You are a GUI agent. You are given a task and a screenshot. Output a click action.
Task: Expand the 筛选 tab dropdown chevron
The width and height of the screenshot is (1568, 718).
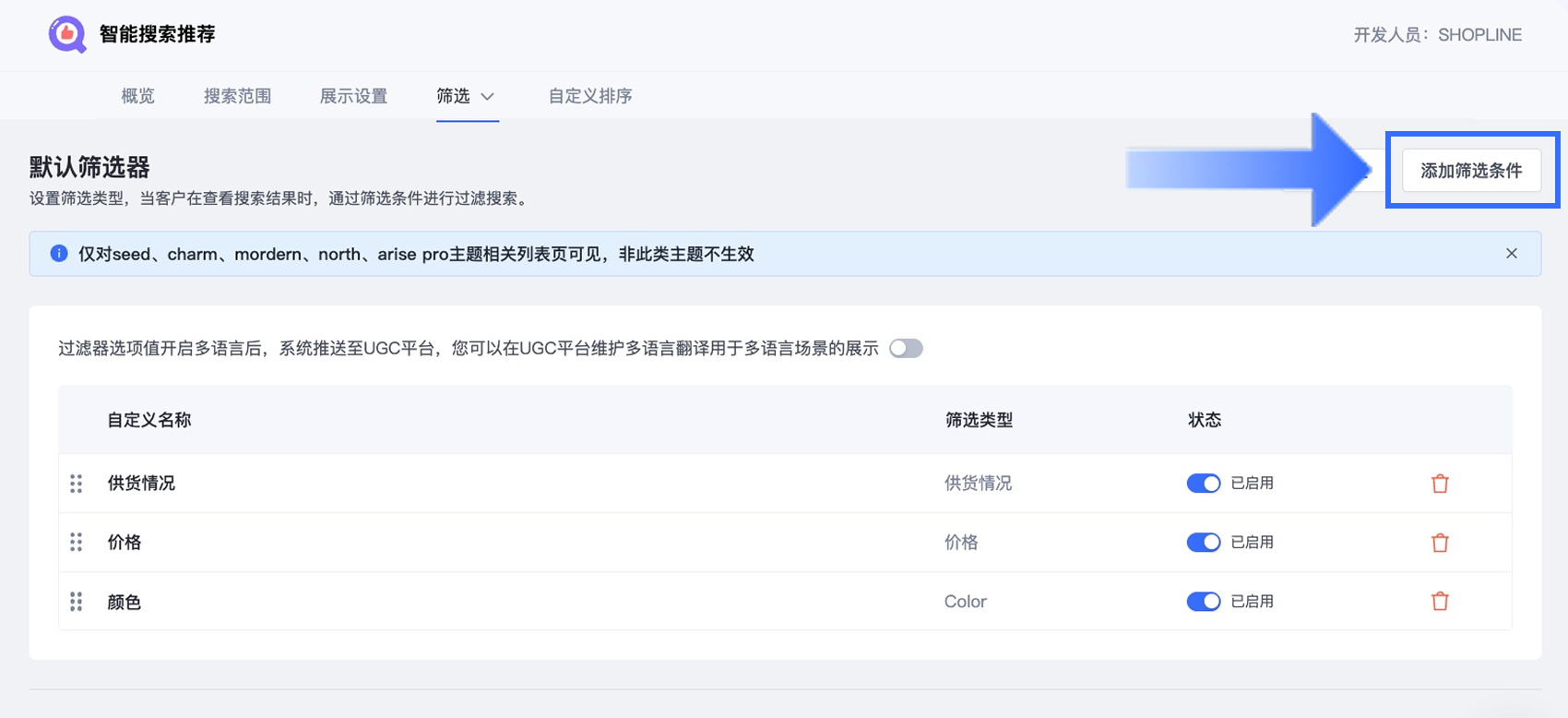(488, 97)
